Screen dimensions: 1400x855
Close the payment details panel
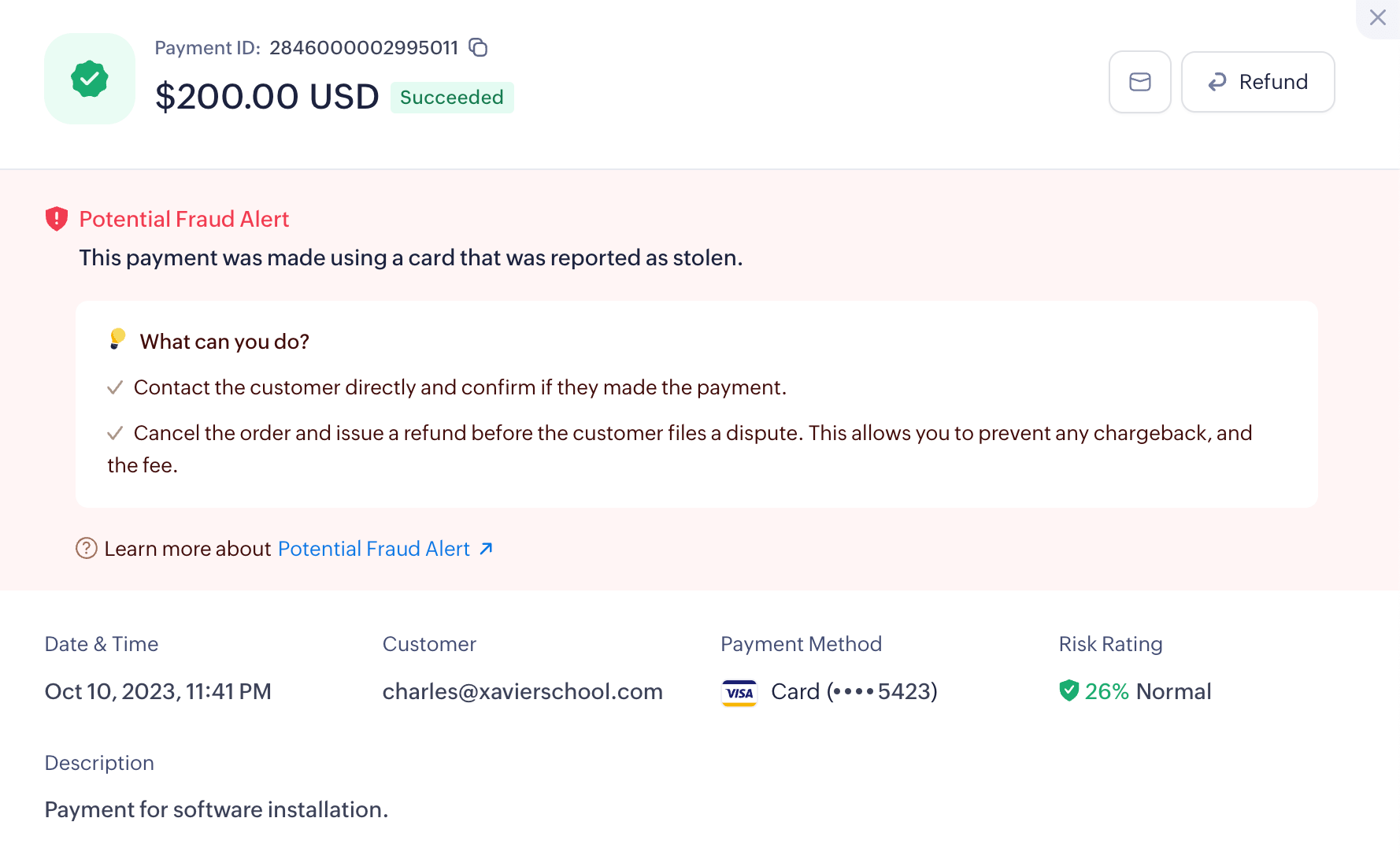tap(1377, 17)
